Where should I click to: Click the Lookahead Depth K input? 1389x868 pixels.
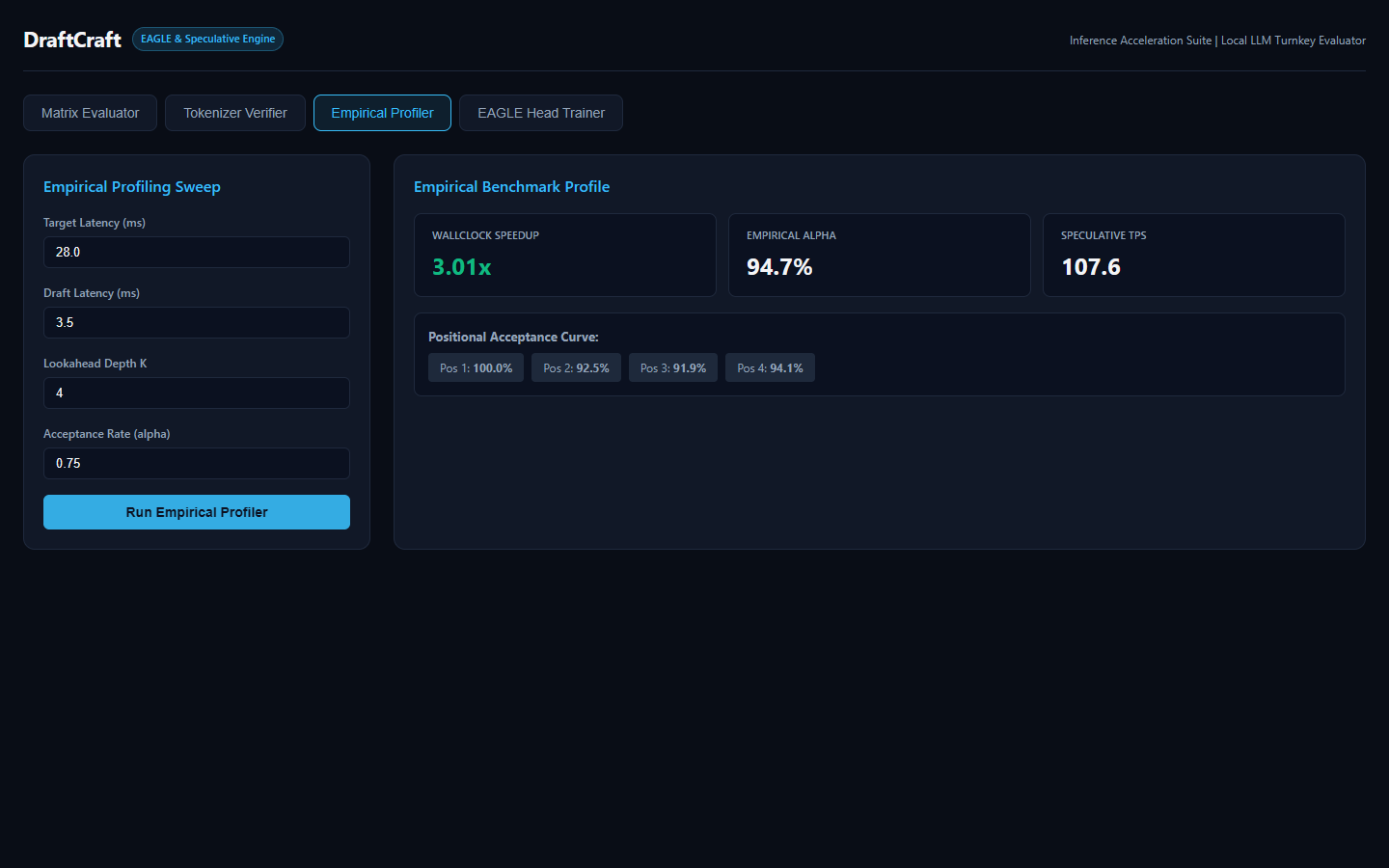pos(197,393)
